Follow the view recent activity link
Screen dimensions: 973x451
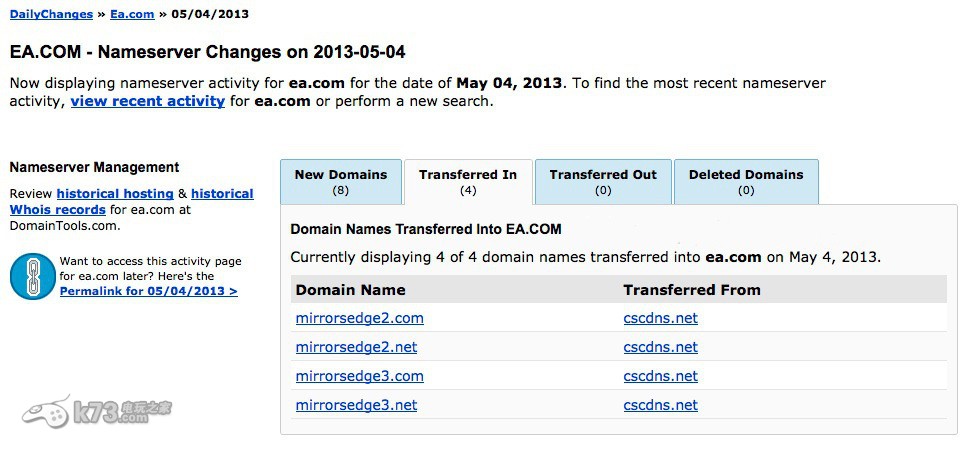point(147,101)
